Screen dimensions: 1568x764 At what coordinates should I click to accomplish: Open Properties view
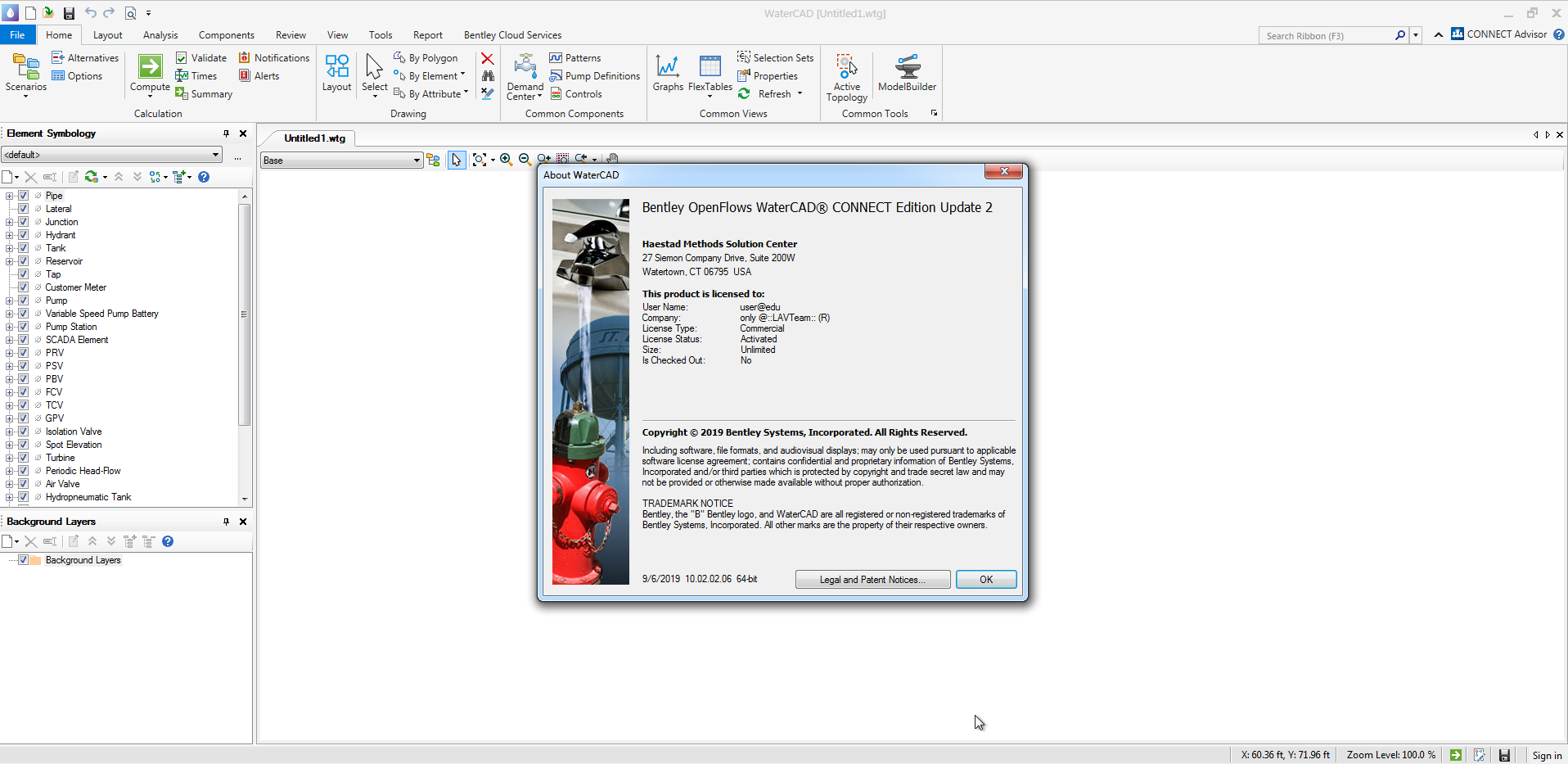[768, 76]
